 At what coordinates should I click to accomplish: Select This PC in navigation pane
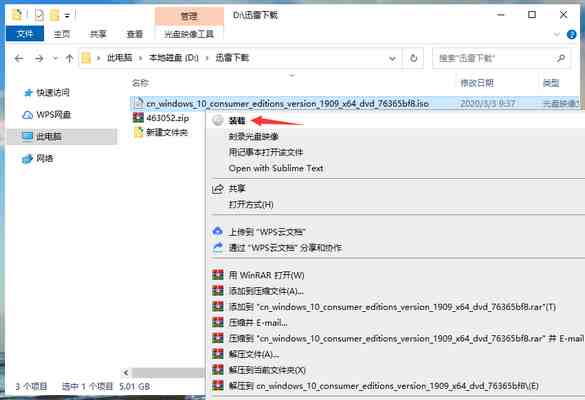pyautogui.click(x=62, y=137)
